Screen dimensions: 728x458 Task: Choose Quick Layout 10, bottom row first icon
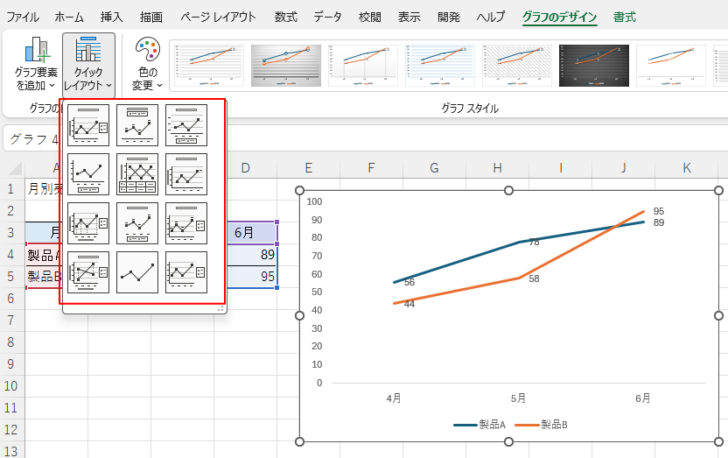pos(88,273)
